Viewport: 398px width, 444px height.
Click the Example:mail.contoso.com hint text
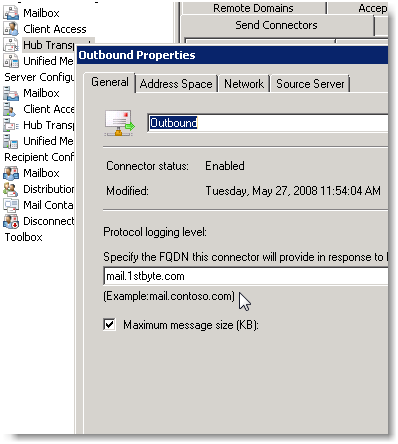[x=169, y=296]
